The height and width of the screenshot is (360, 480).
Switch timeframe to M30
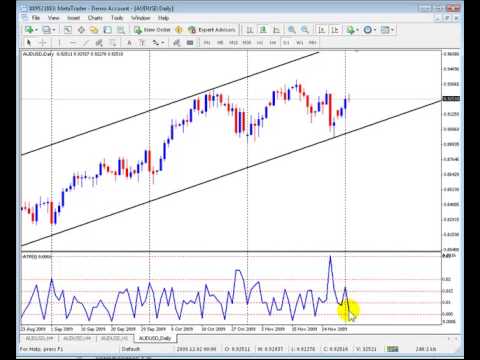[247, 43]
